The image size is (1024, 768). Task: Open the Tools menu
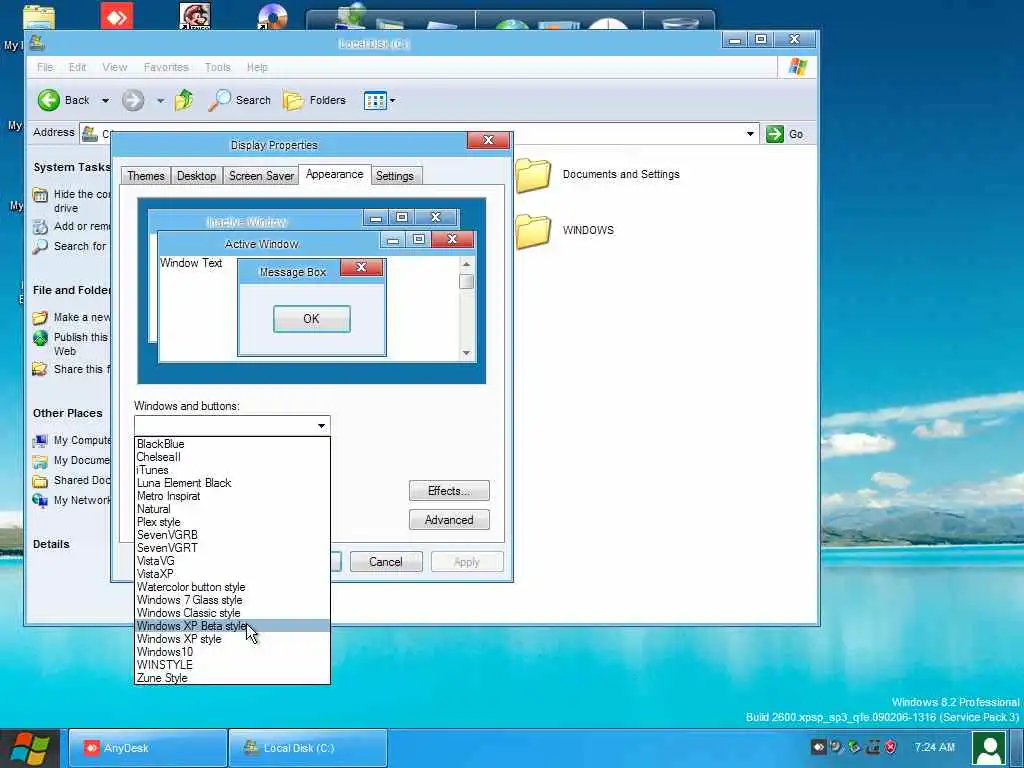coord(217,67)
